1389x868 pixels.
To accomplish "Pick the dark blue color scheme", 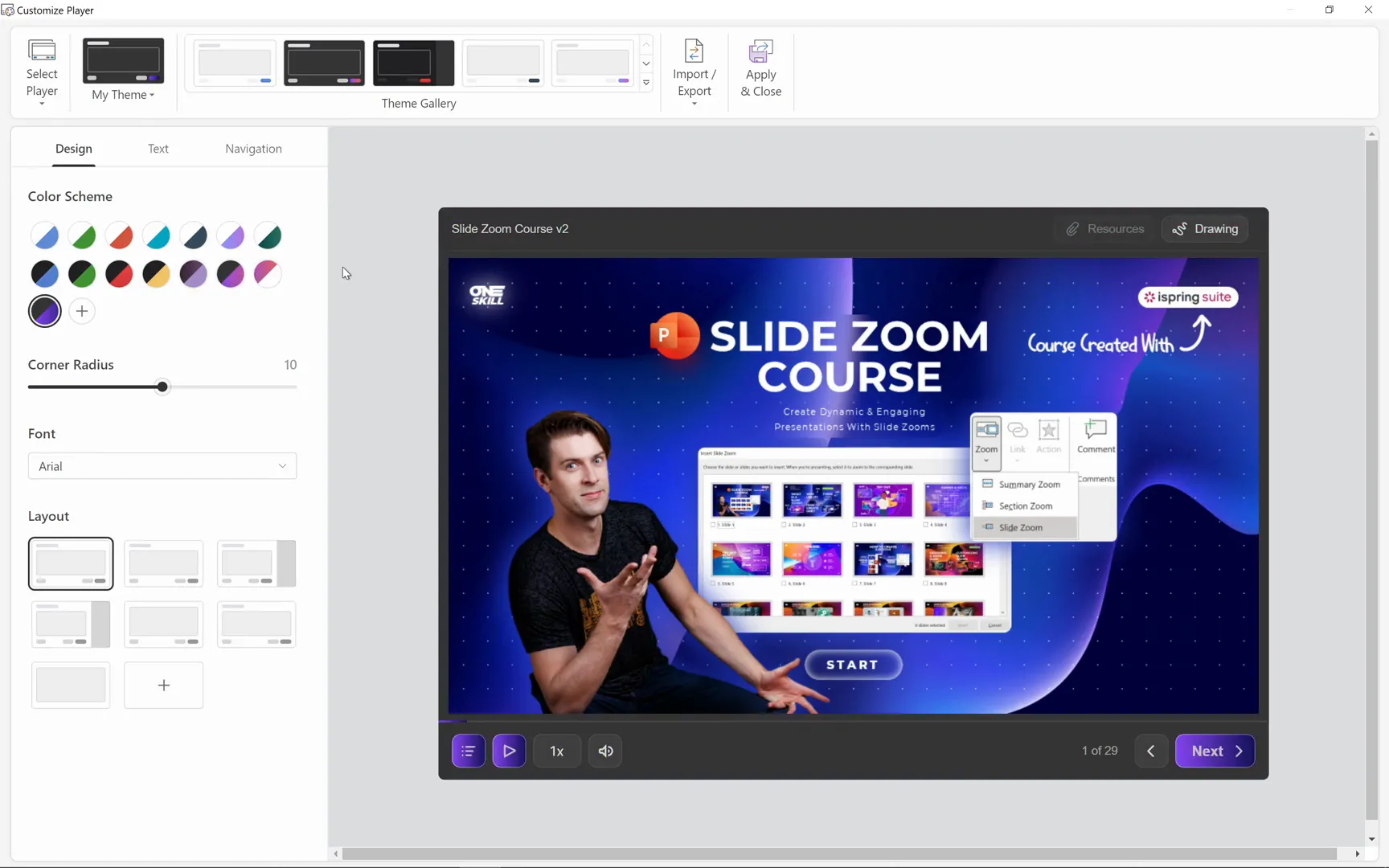I will click(45, 274).
